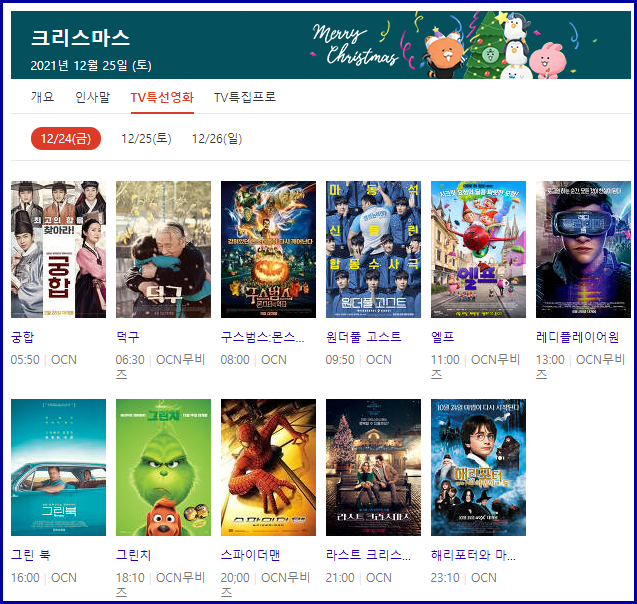Screen dimensions: 637x604
Task: Click the 11:00 OCN무비즈 schedule text
Action: 476,366
